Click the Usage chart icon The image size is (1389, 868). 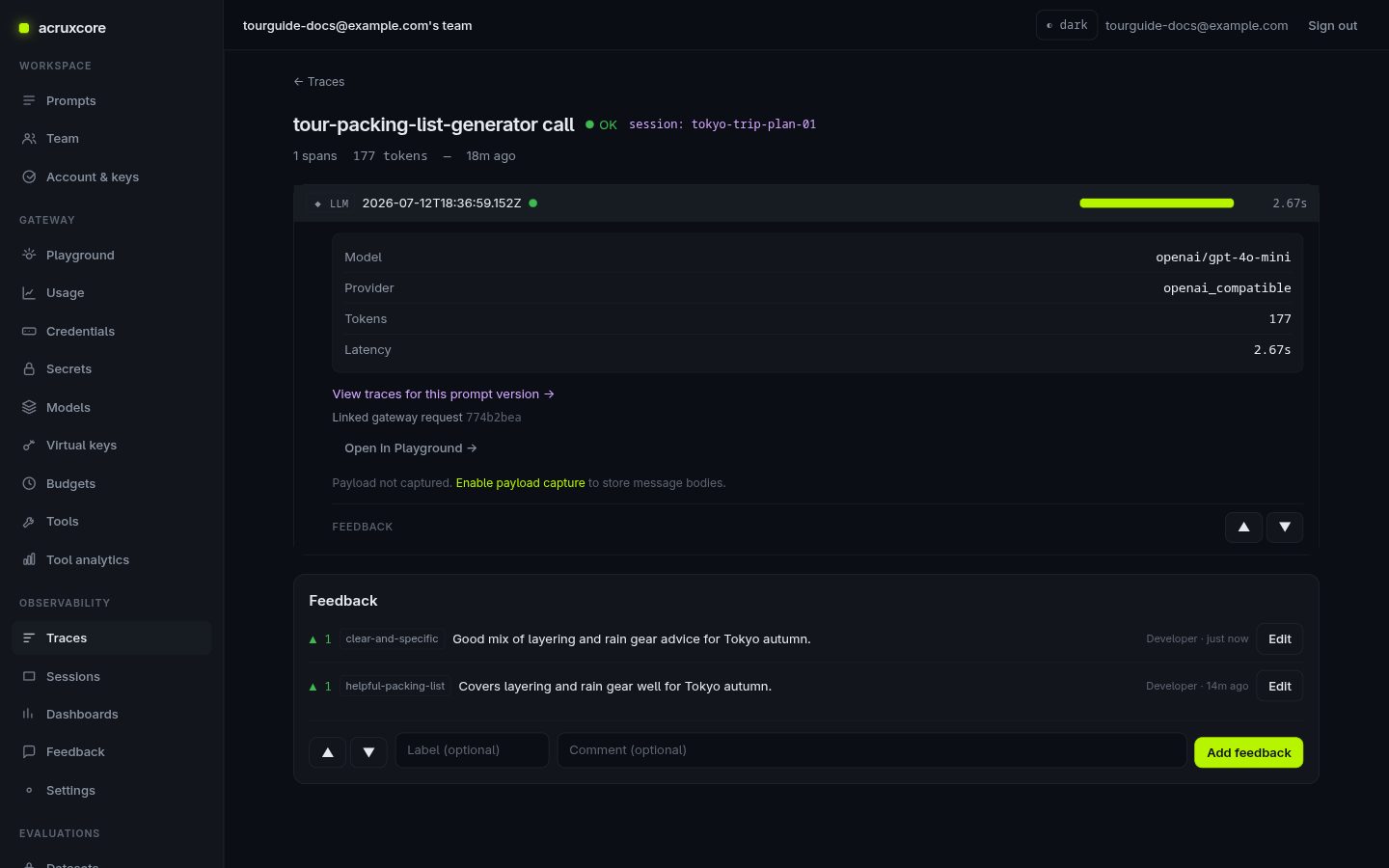click(x=29, y=293)
